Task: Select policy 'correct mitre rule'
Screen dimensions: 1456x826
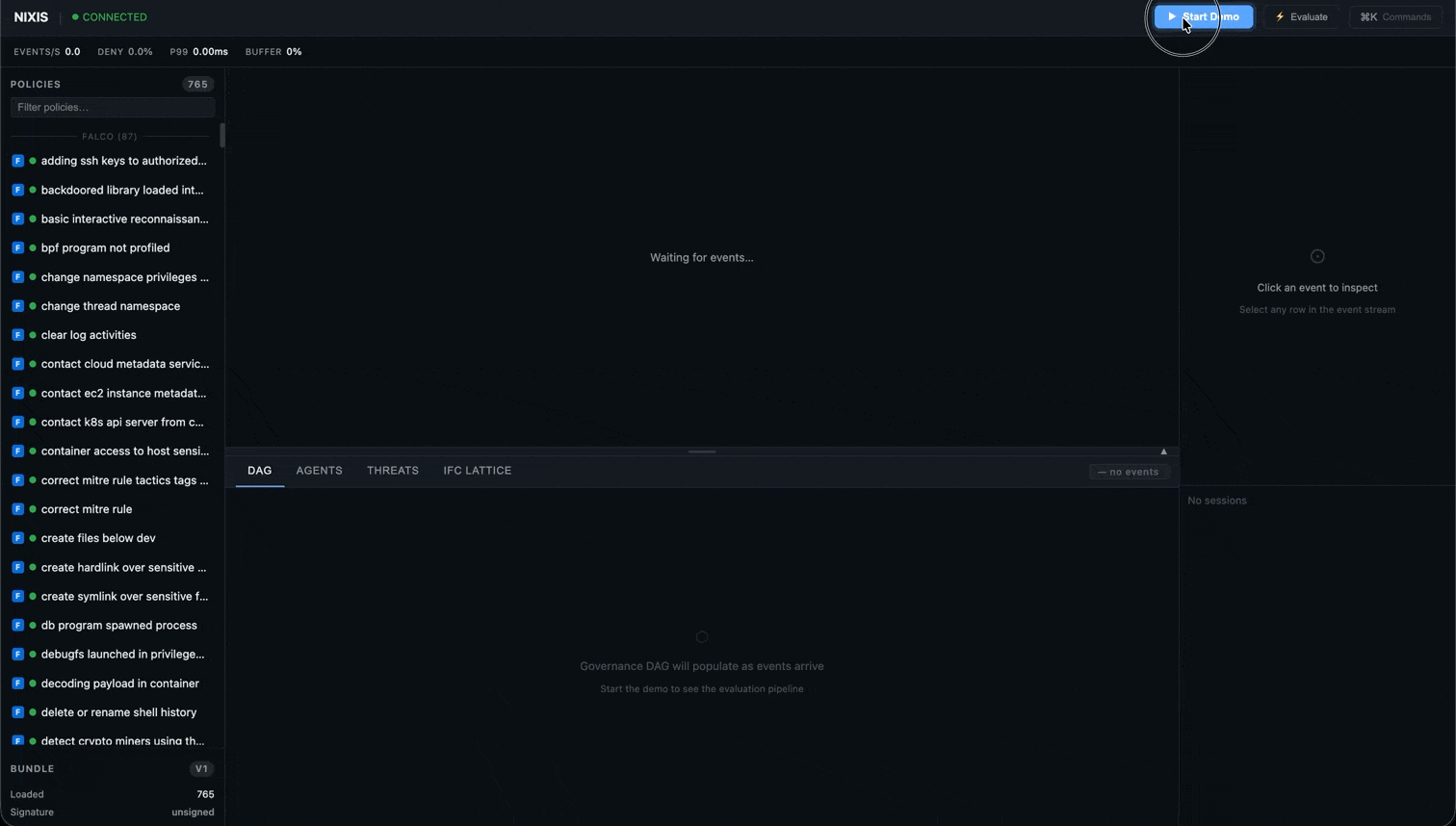Action: pyautogui.click(x=113, y=509)
